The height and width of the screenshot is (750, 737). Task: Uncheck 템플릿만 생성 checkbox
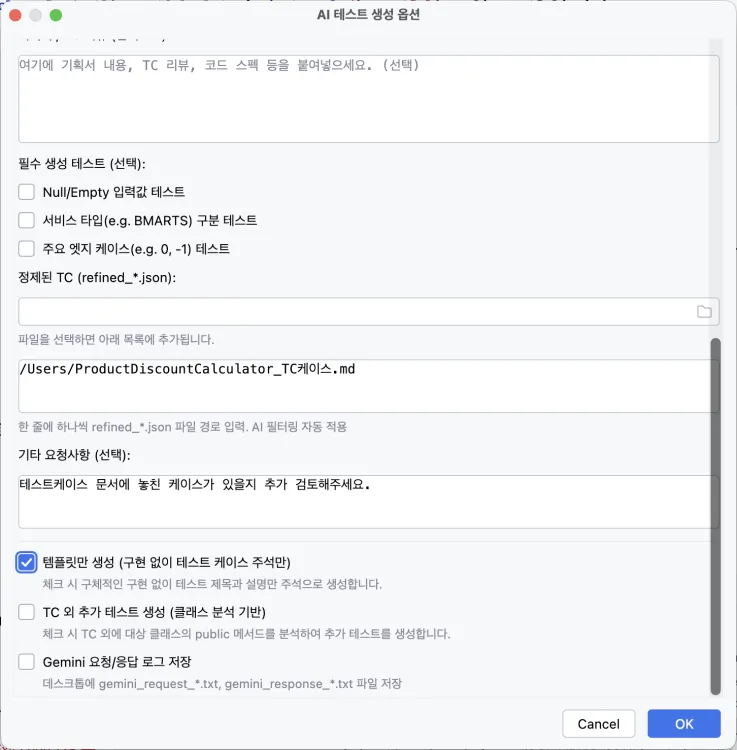(27, 562)
